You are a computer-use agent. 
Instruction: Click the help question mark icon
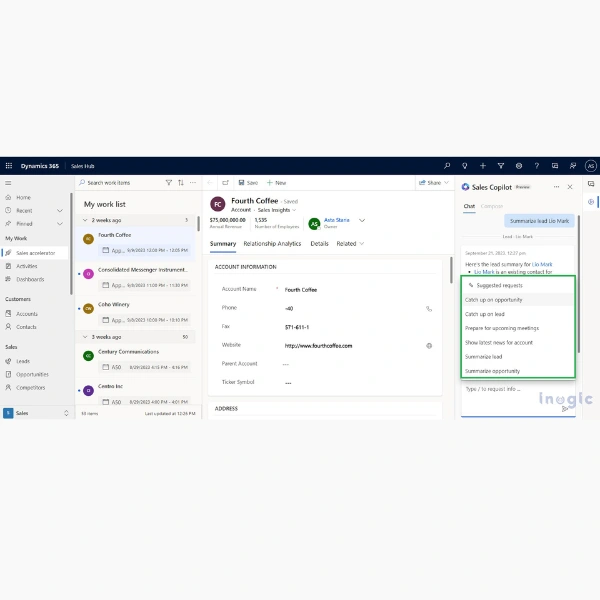tap(536, 166)
